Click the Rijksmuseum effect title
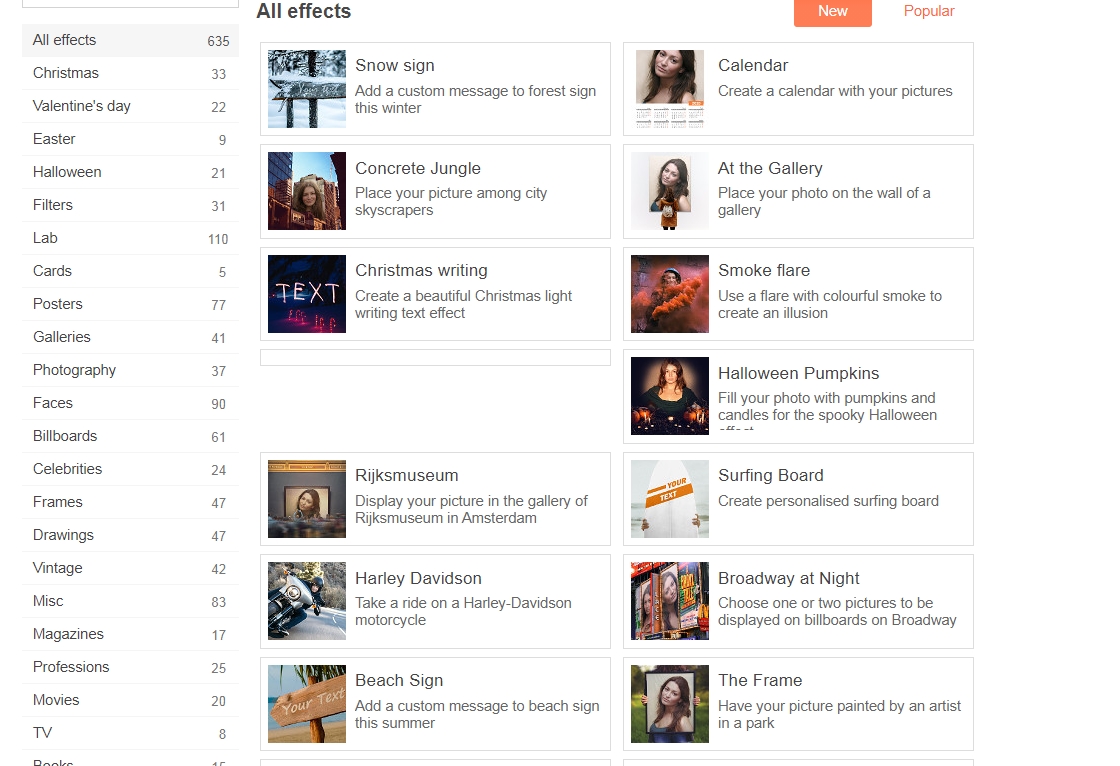 pyautogui.click(x=406, y=476)
